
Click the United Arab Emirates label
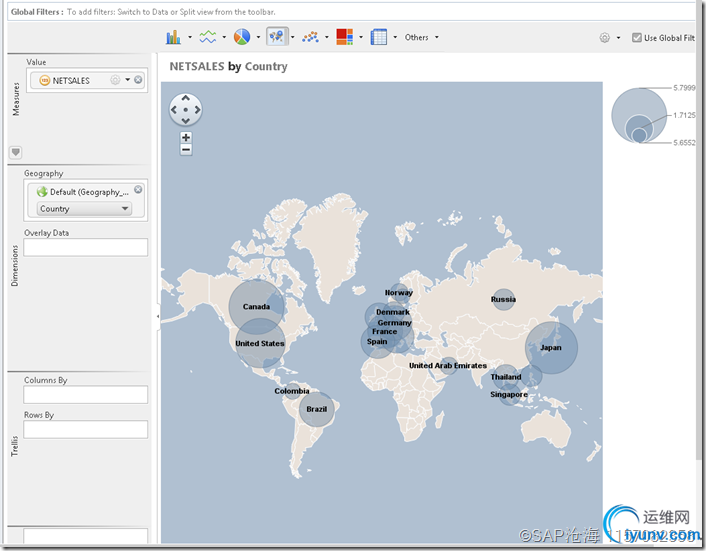pos(448,366)
